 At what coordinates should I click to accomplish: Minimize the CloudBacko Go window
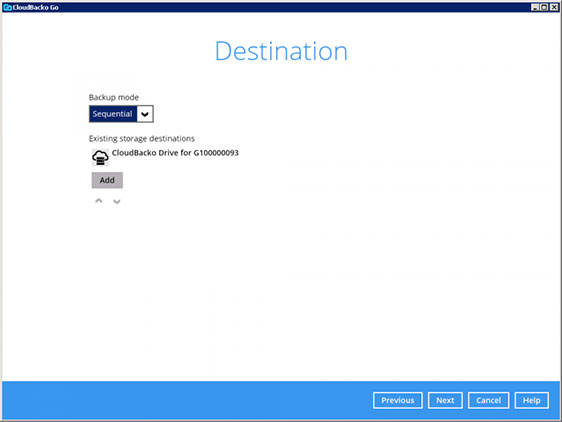pos(535,7)
